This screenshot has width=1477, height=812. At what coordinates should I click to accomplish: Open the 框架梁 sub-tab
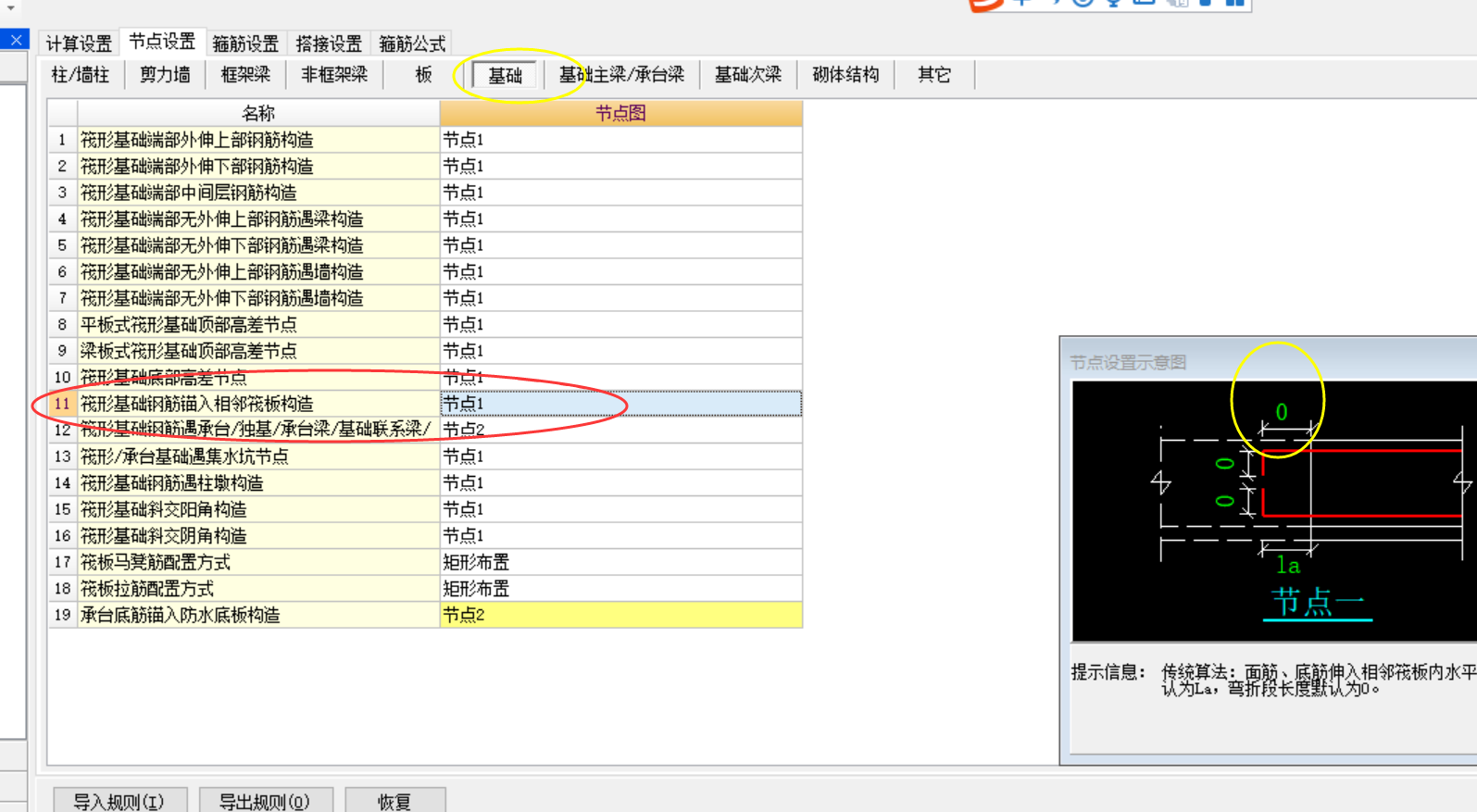[245, 75]
